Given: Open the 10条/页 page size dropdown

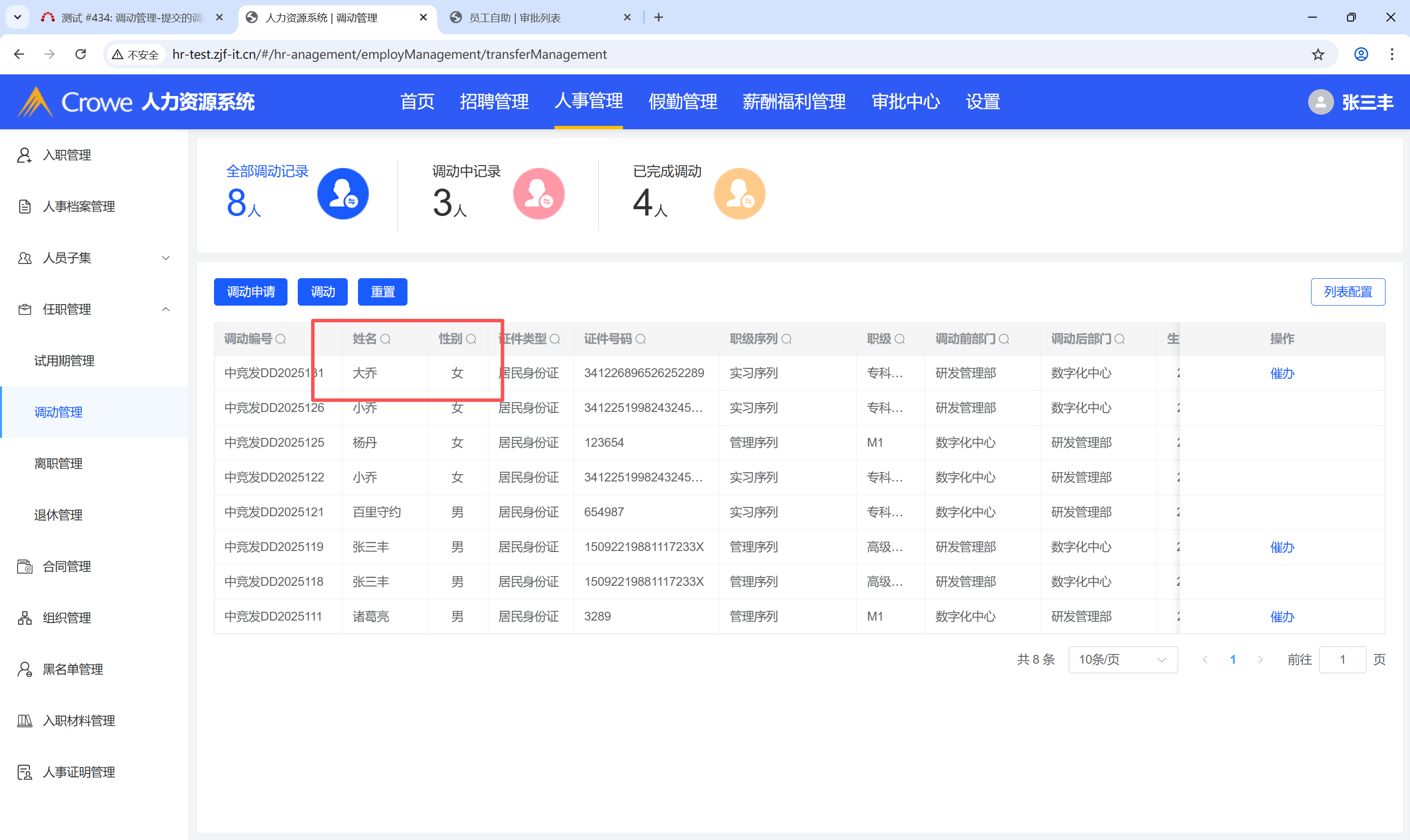Looking at the screenshot, I should point(1123,659).
